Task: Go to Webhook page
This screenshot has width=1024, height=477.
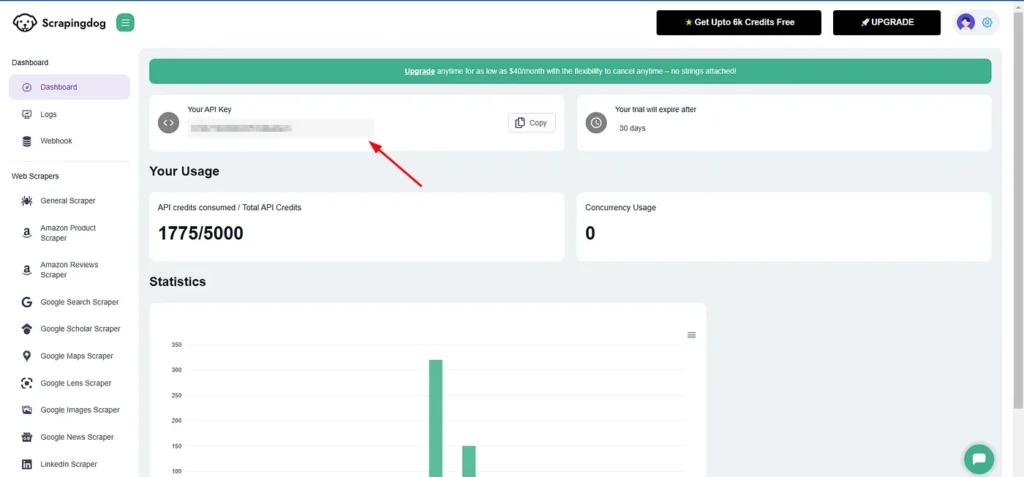Action: (56, 141)
